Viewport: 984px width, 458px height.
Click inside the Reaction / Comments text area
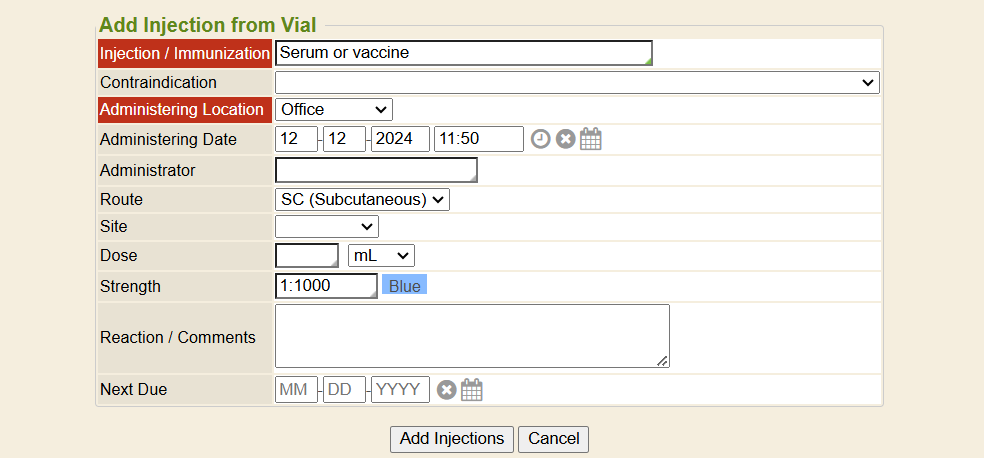pos(472,336)
